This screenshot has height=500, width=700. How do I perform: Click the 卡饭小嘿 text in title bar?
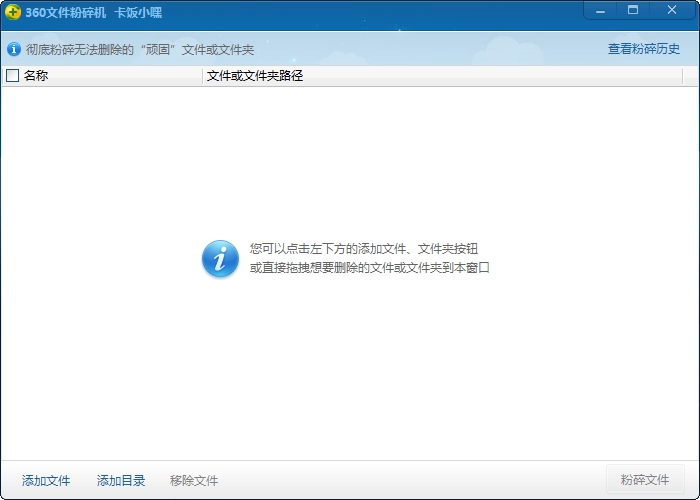point(138,12)
